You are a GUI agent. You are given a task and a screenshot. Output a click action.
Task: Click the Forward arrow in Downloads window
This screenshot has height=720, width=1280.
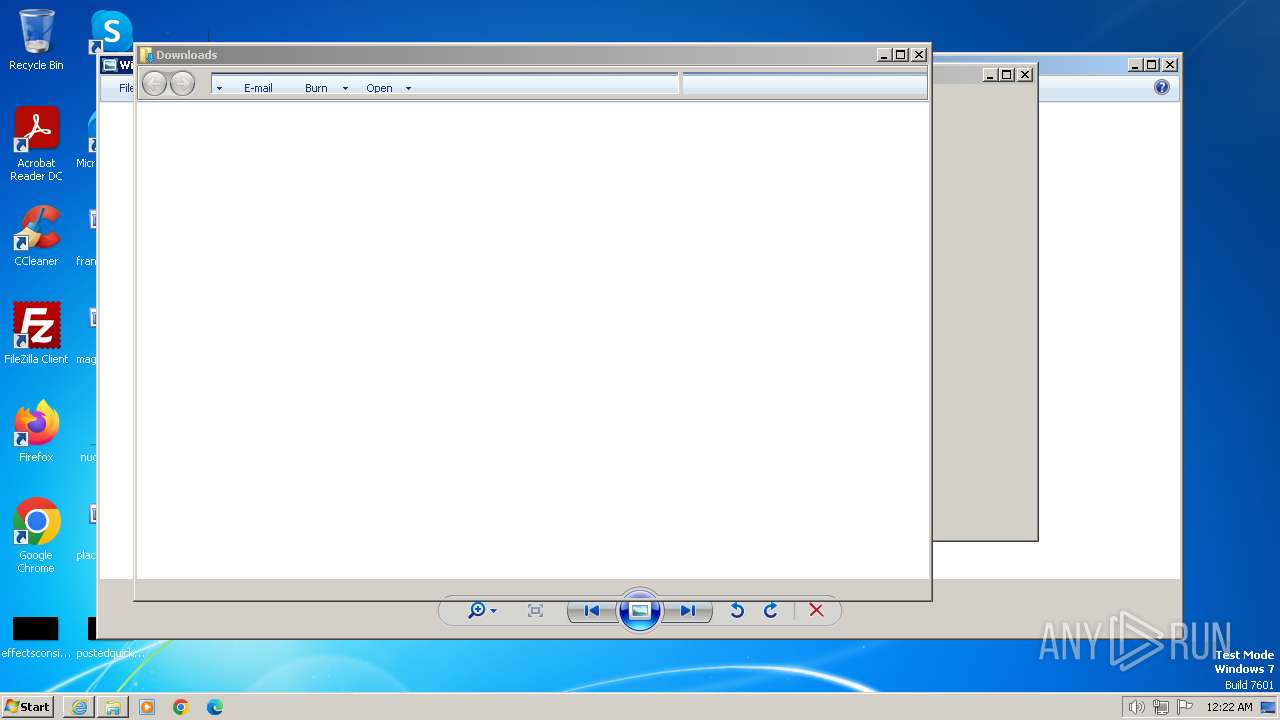coord(182,84)
